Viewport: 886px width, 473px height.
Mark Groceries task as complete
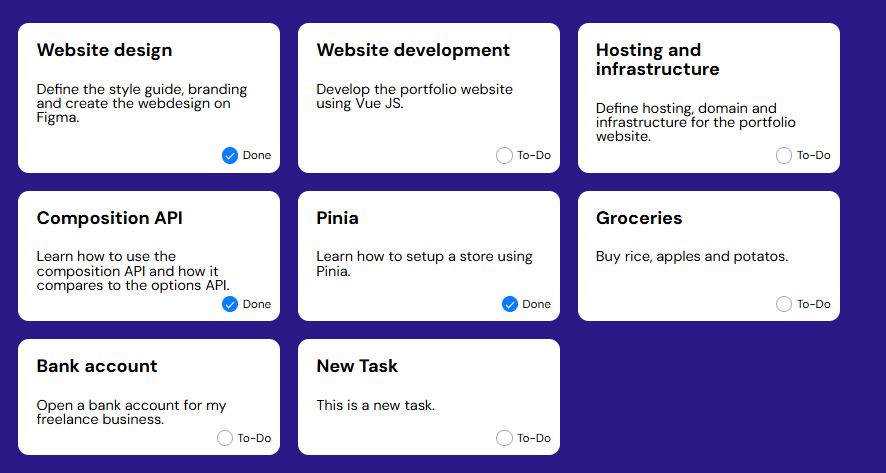click(x=784, y=304)
